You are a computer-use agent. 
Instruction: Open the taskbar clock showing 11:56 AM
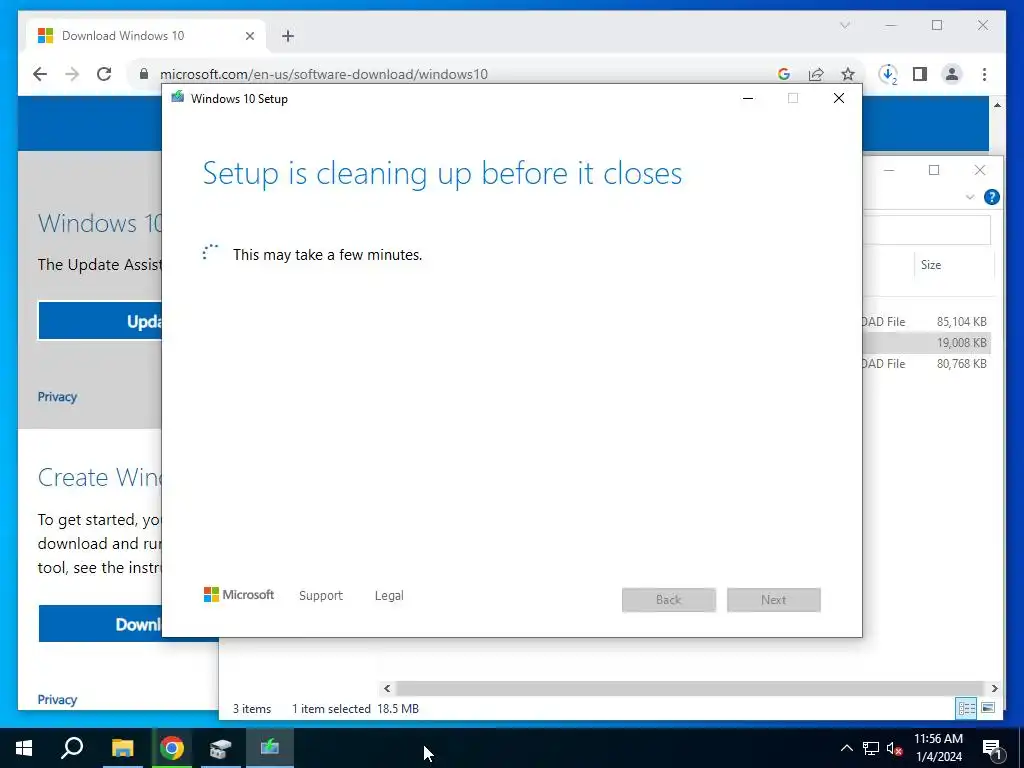tap(938, 748)
